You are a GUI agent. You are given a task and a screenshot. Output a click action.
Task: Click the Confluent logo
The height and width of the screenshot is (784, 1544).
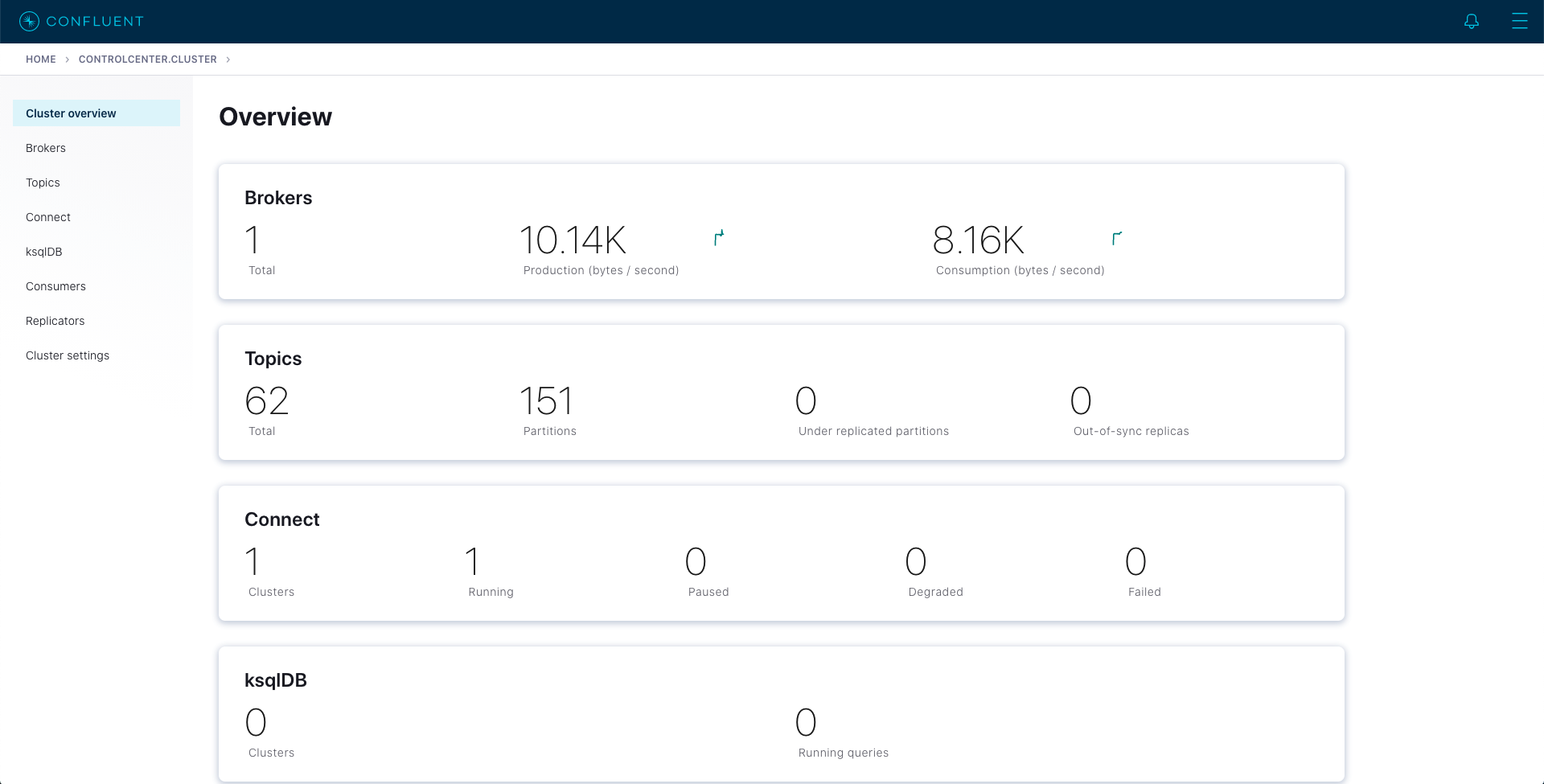click(x=81, y=22)
